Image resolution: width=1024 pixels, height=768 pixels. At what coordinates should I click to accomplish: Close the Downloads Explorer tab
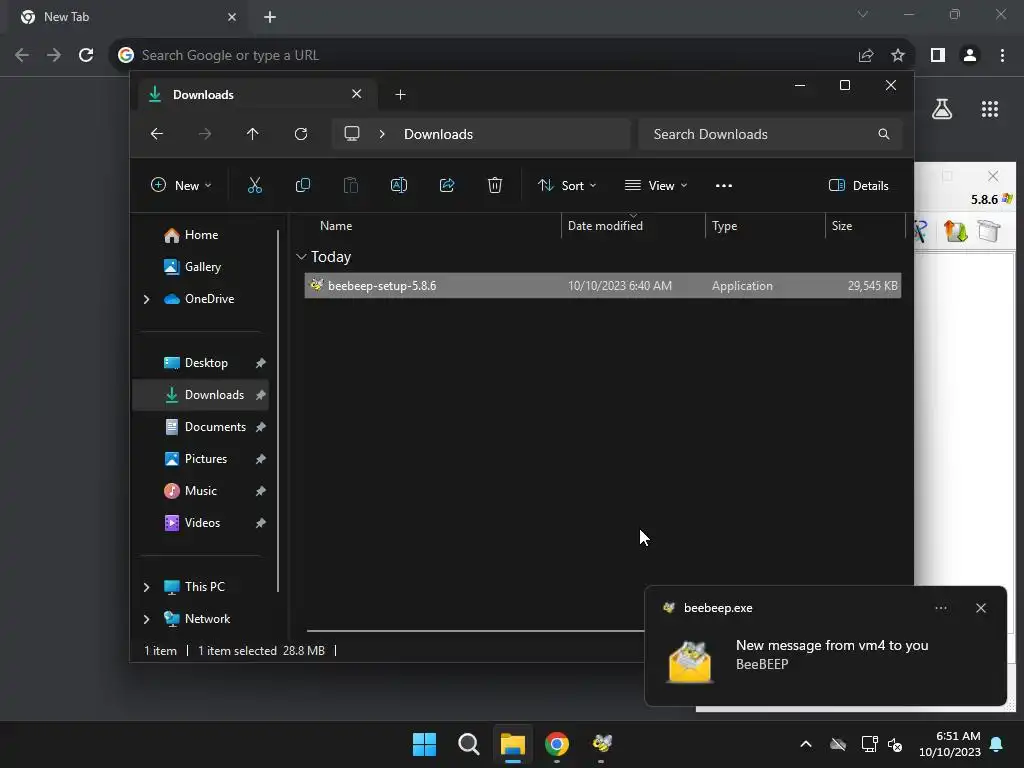[x=357, y=94]
